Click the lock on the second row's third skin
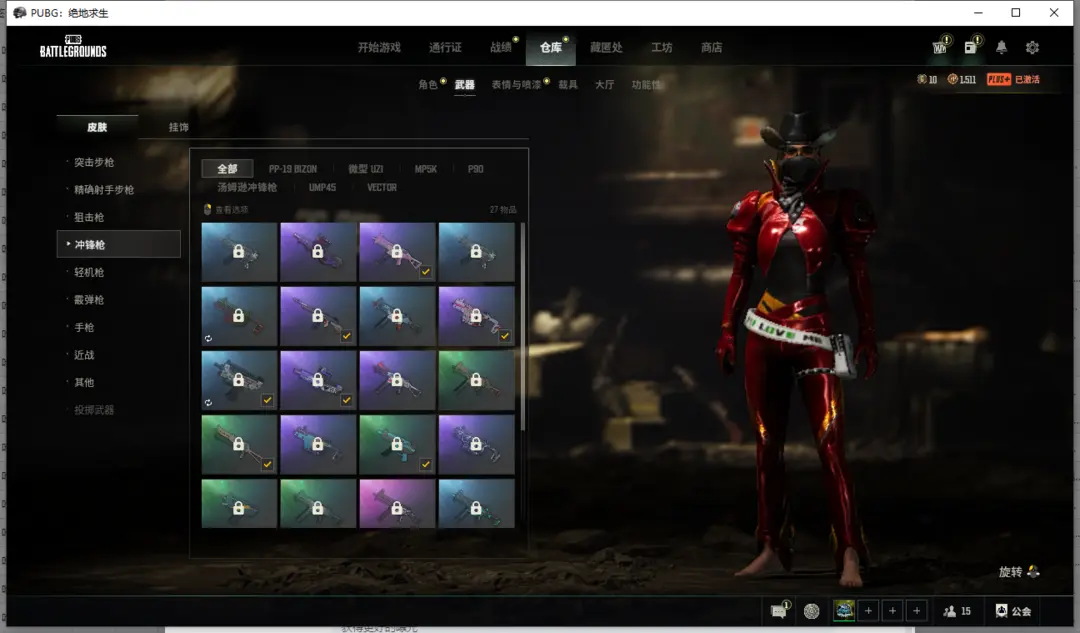This screenshot has height=633, width=1080. pos(397,315)
